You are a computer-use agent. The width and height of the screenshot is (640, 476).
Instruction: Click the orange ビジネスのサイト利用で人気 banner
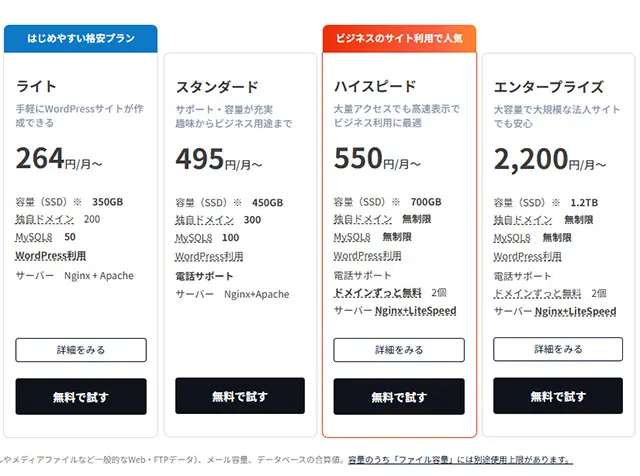[399, 38]
